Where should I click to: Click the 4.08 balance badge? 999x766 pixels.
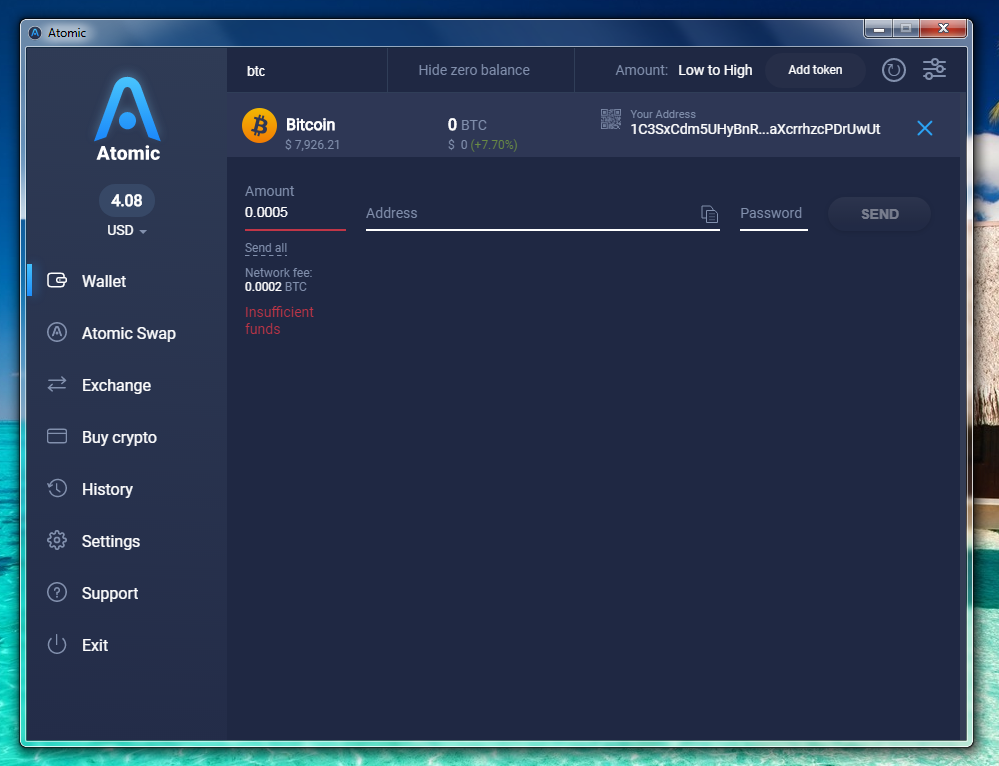tap(127, 201)
